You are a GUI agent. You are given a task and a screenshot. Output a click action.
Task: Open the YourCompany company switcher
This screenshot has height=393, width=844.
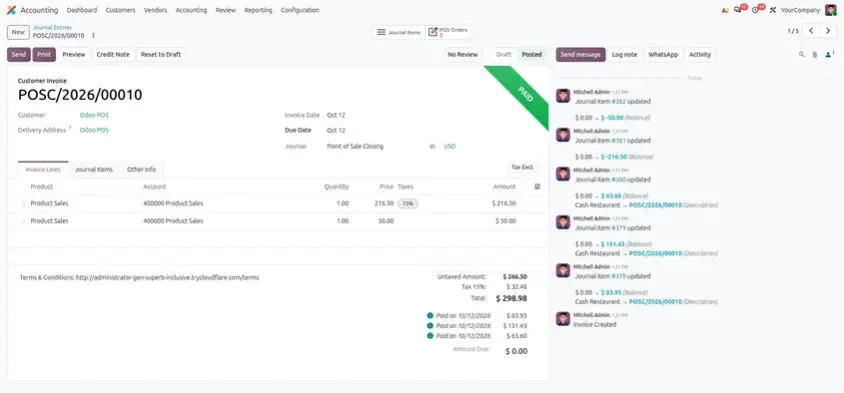pyautogui.click(x=800, y=10)
